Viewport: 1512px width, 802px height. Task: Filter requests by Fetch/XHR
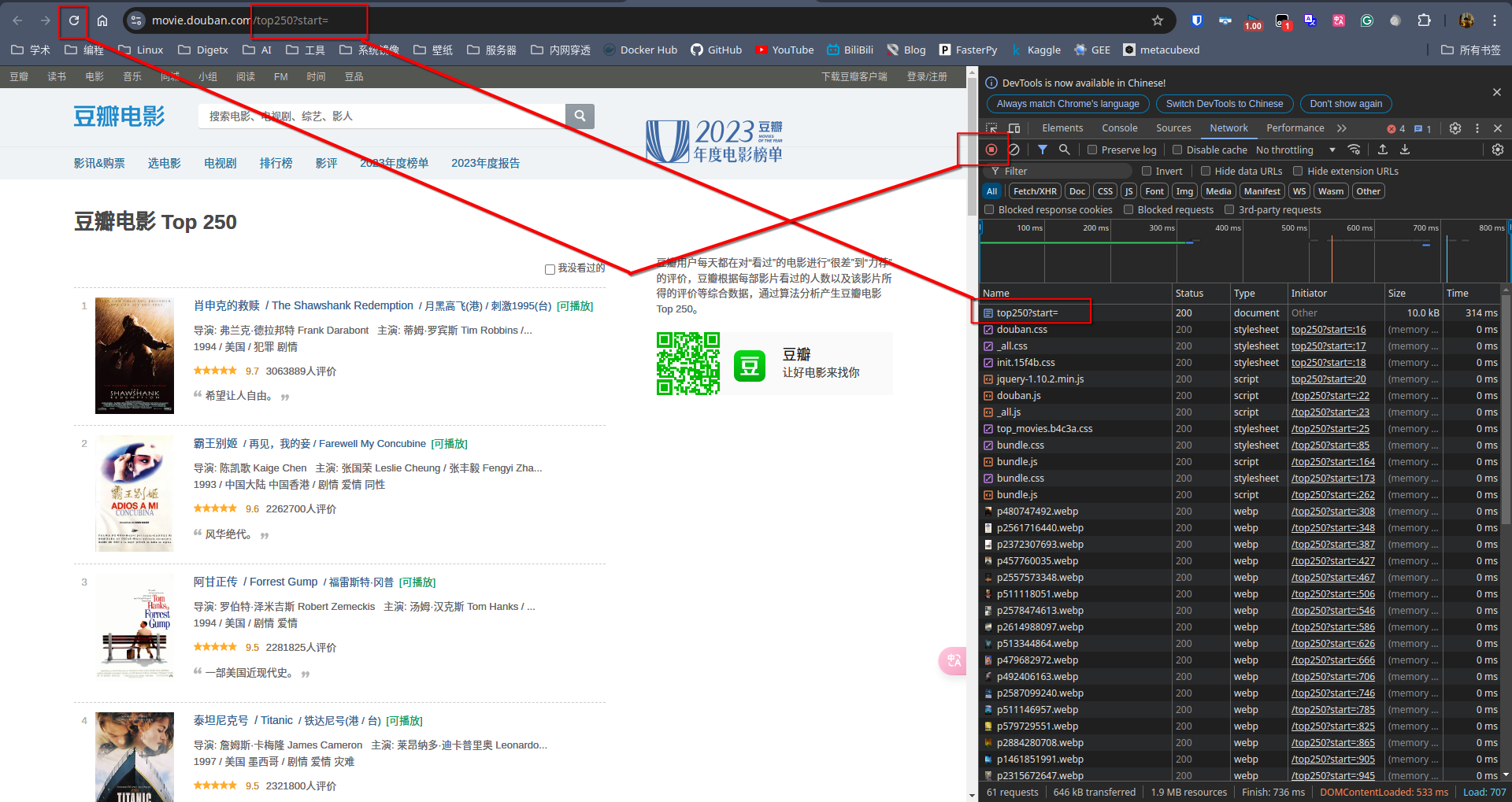1035,191
